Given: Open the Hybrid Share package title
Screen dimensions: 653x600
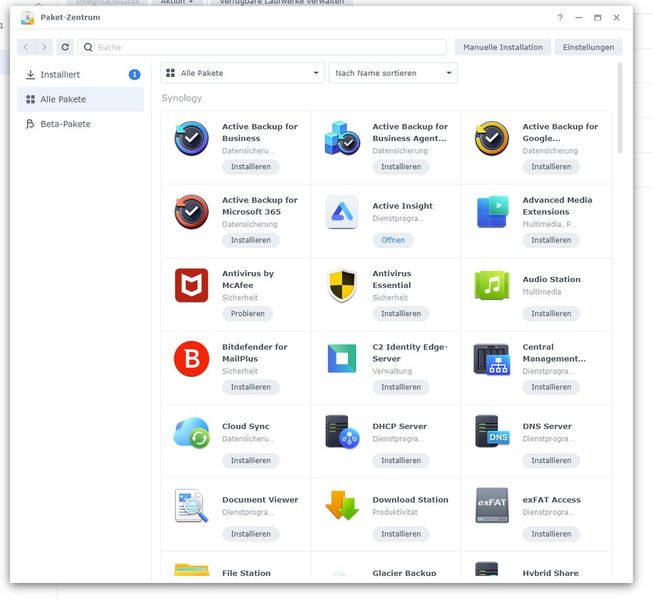Looking at the screenshot, I should click(551, 573).
